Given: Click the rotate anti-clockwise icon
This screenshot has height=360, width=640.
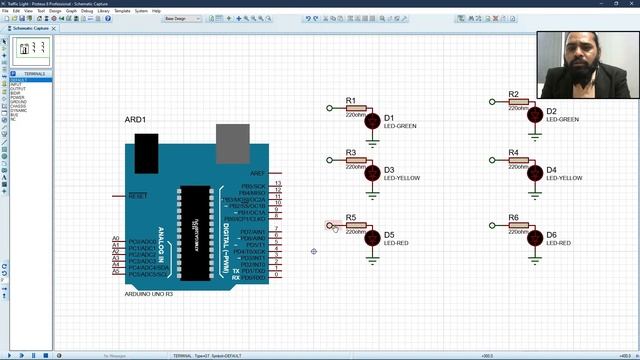Looking at the screenshot, I should click(x=4, y=273).
